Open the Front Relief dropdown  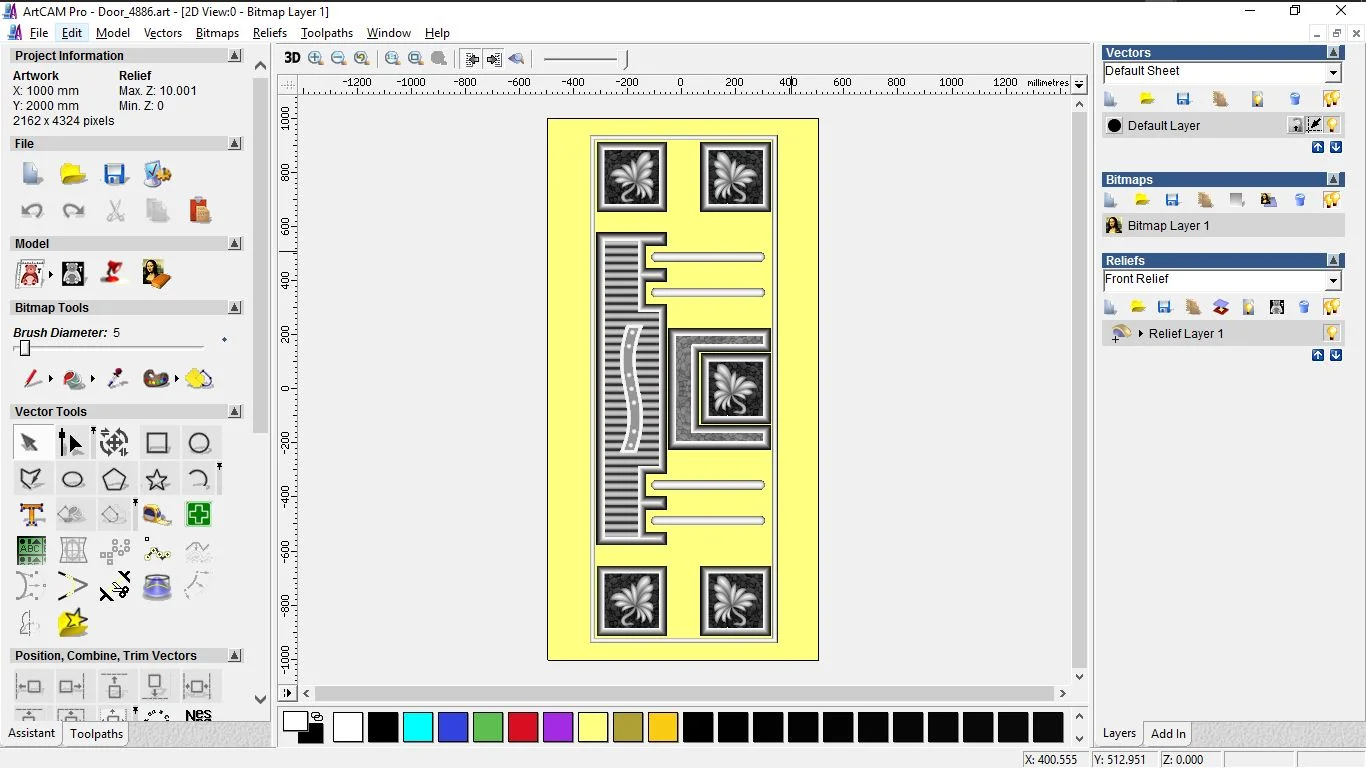pyautogui.click(x=1333, y=281)
